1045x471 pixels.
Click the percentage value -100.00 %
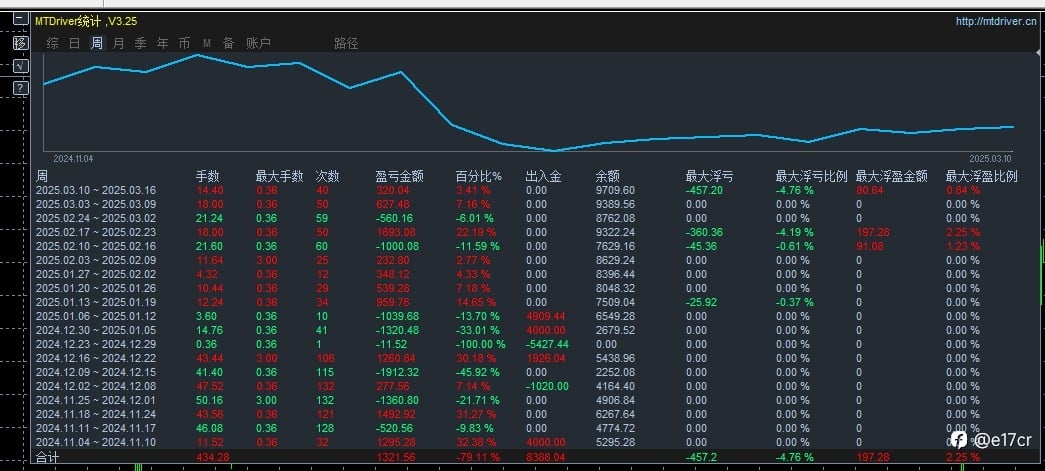[481, 344]
